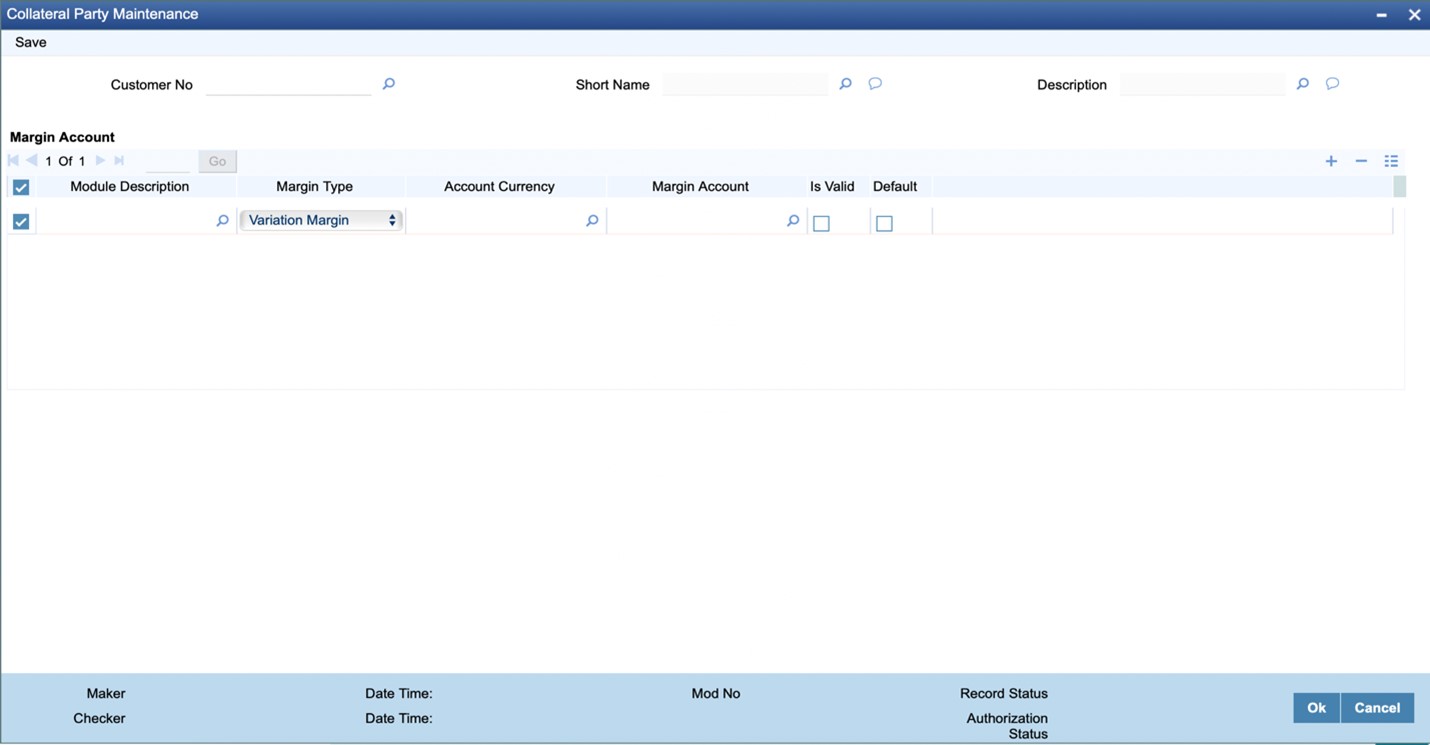Screen dimensions: 1430x745
Task: Open the Margin Account lookup in the row
Action: [x=793, y=221]
